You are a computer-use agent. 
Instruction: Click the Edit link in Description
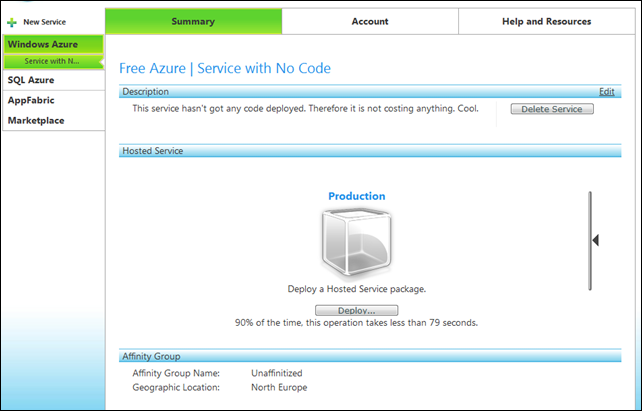(x=606, y=92)
